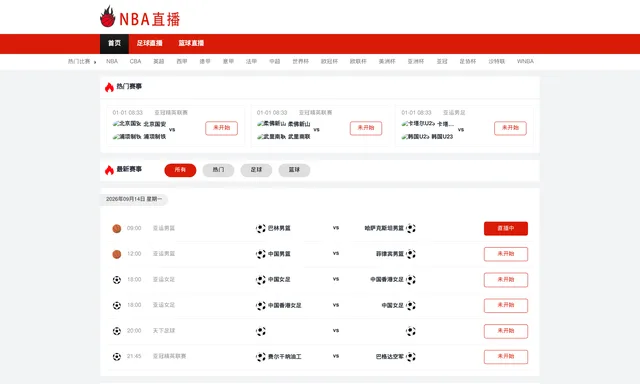The image size is (640, 384).
Task: Open the 德甲 league link
Action: tap(205, 61)
